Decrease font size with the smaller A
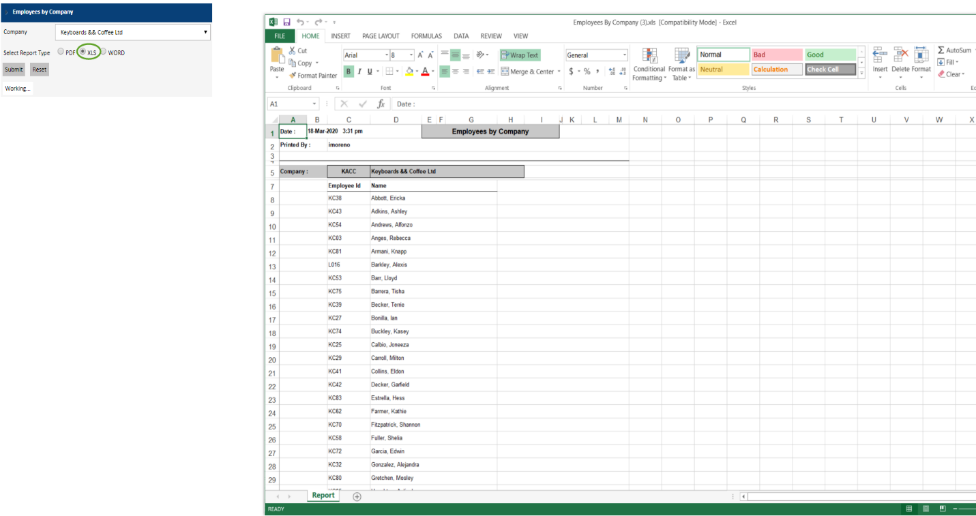The height and width of the screenshot is (516, 976). click(x=431, y=55)
